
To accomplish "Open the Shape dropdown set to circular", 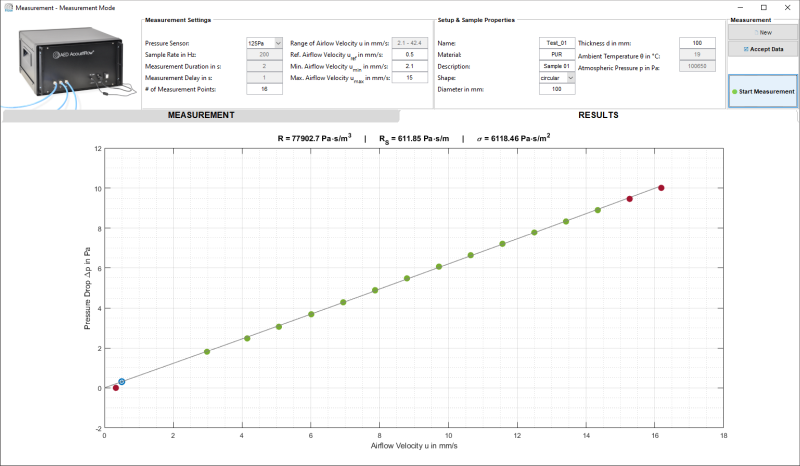I will click(x=557, y=78).
